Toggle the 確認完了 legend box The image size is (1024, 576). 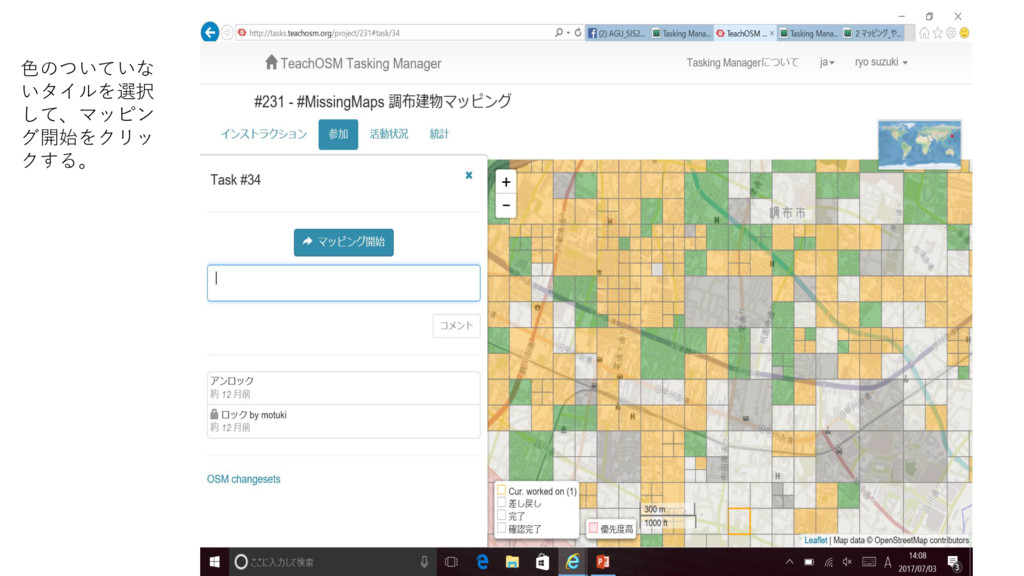(502, 528)
